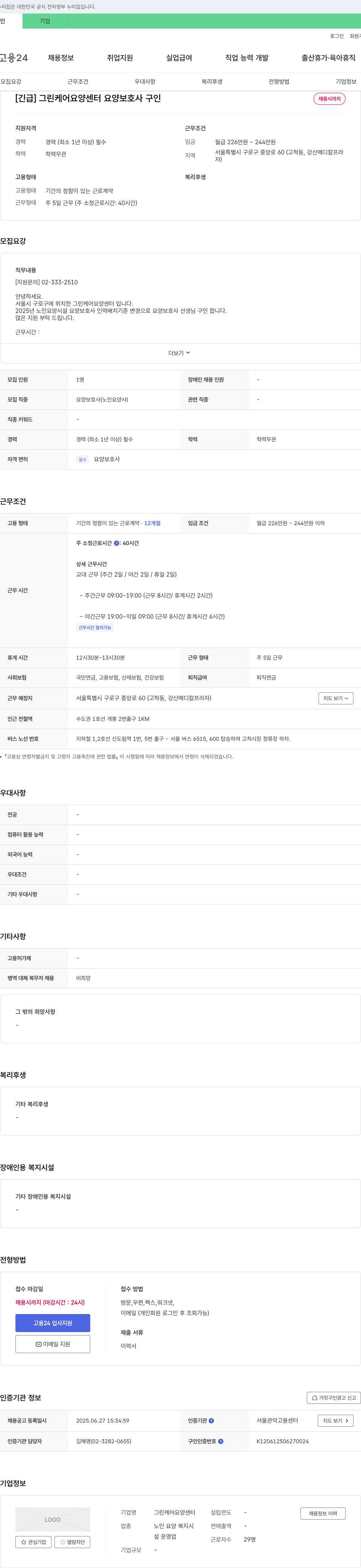The height and width of the screenshot is (1568, 361).
Task: Click the 기업명 value 그린케어요양센터
Action: (x=174, y=1513)
